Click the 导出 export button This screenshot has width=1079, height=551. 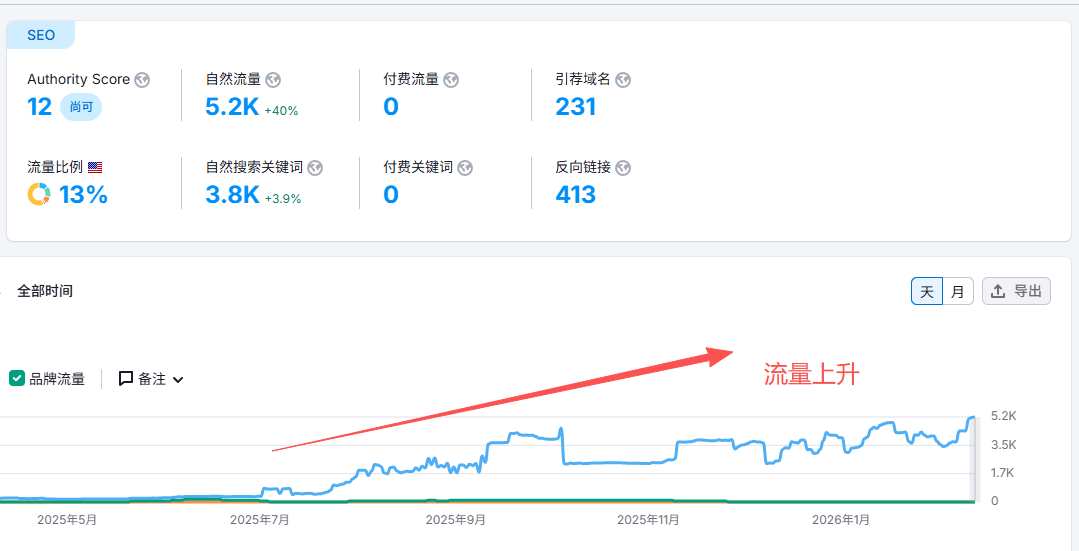pos(1016,291)
